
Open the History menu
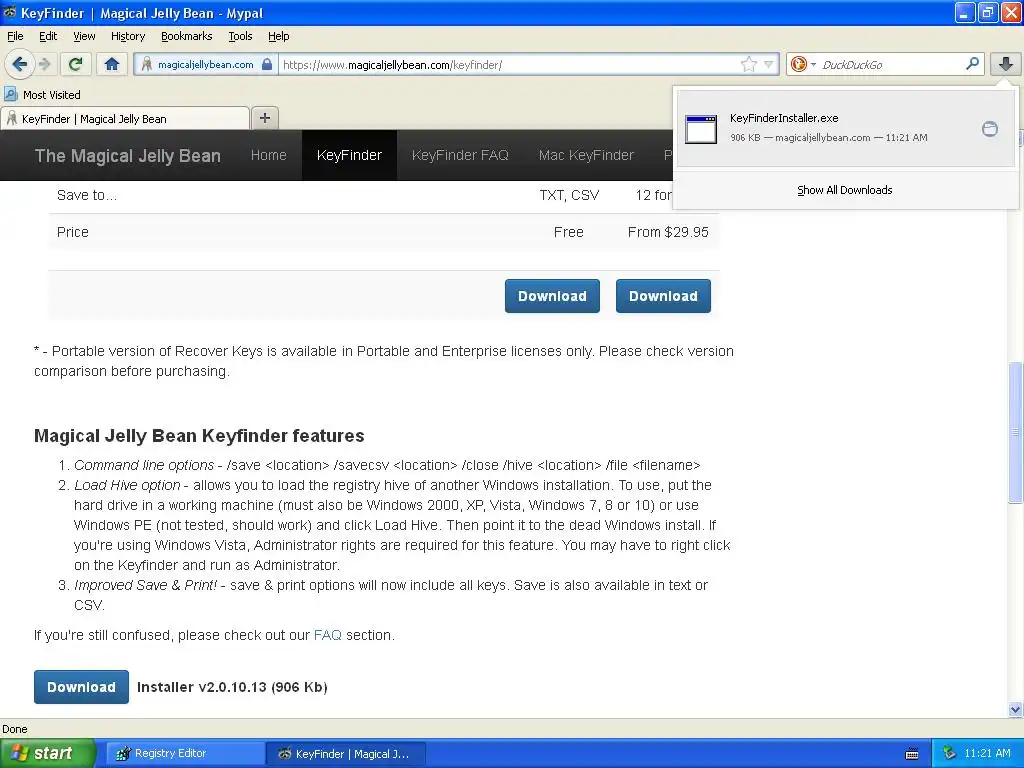pyautogui.click(x=128, y=36)
